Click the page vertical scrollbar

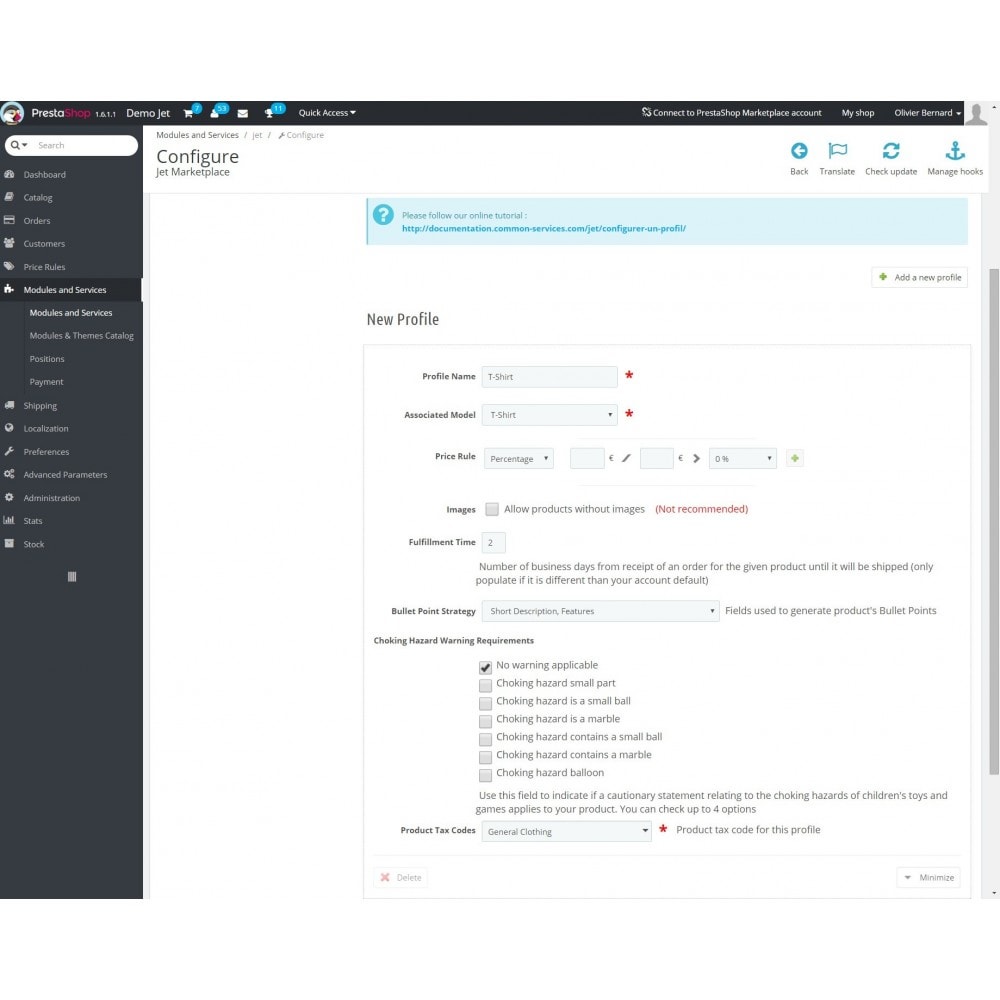click(x=994, y=522)
